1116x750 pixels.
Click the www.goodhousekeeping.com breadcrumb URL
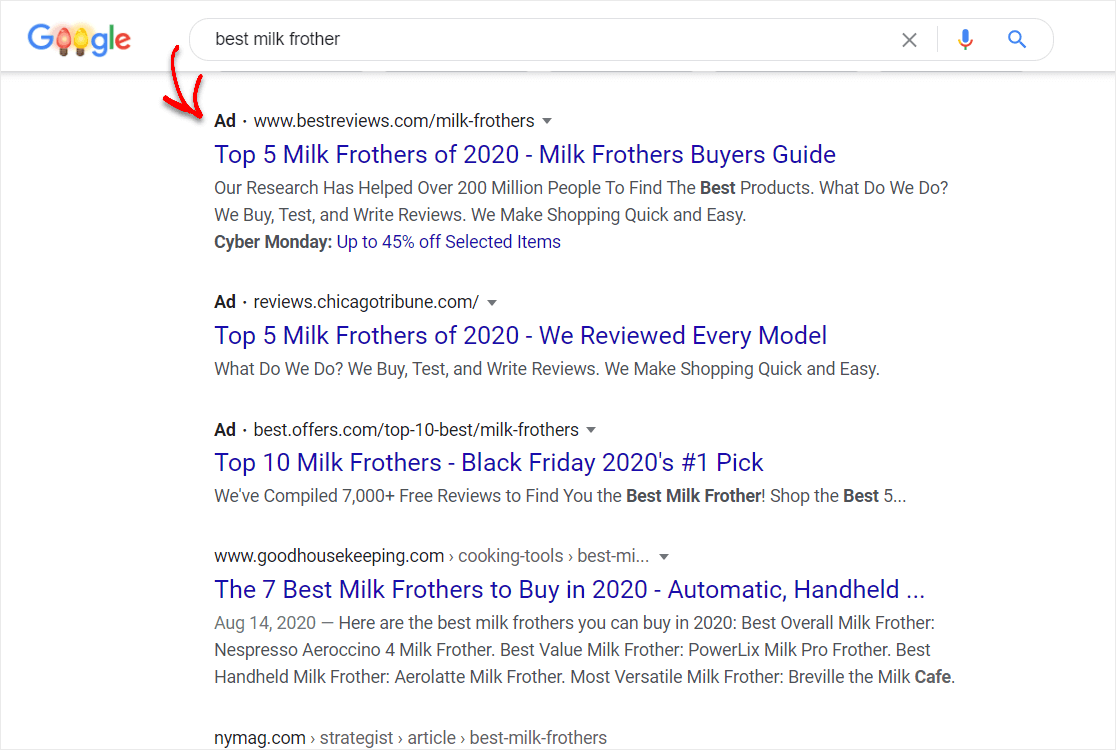[431, 556]
